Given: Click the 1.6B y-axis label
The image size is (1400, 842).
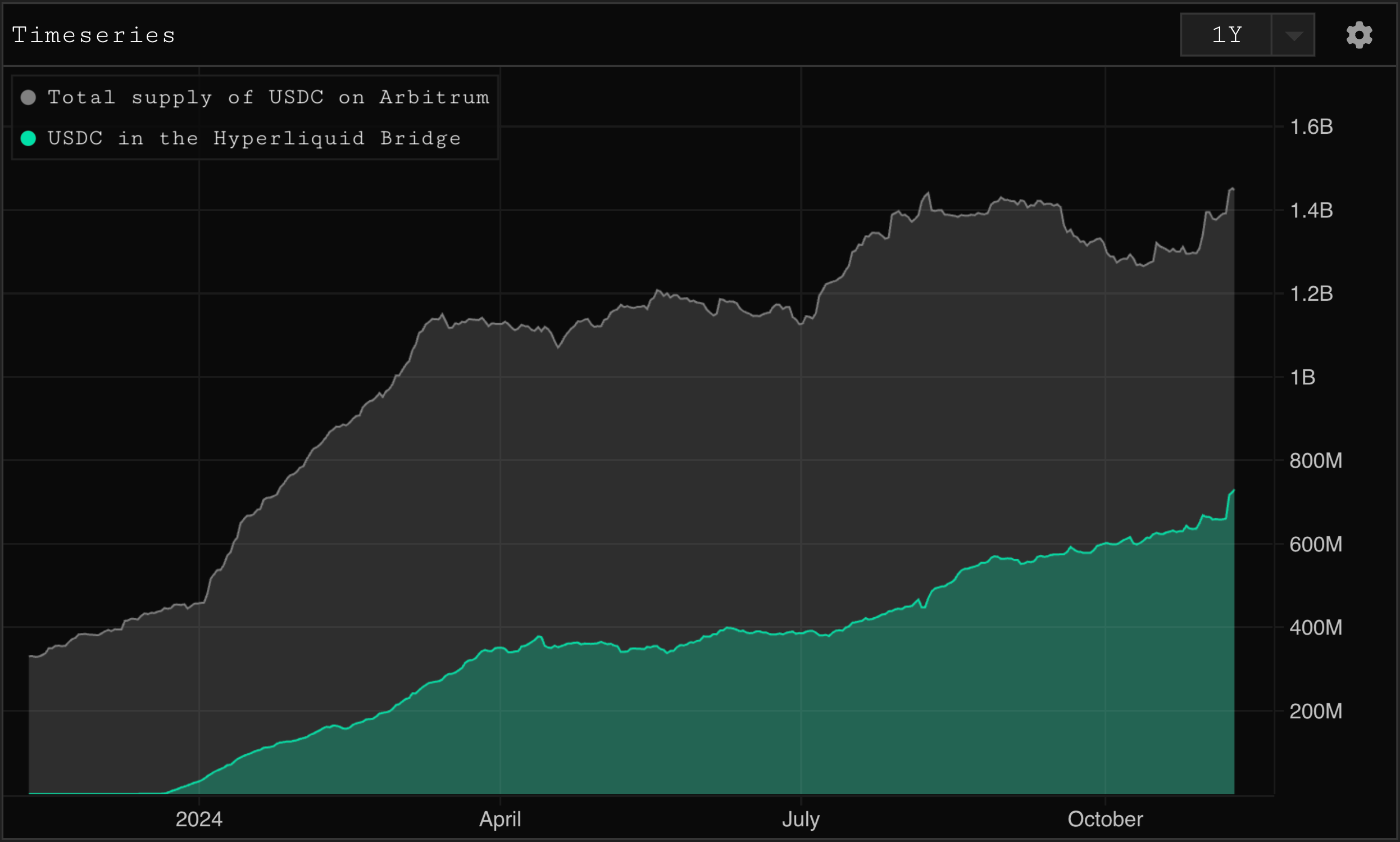Looking at the screenshot, I should [1312, 126].
